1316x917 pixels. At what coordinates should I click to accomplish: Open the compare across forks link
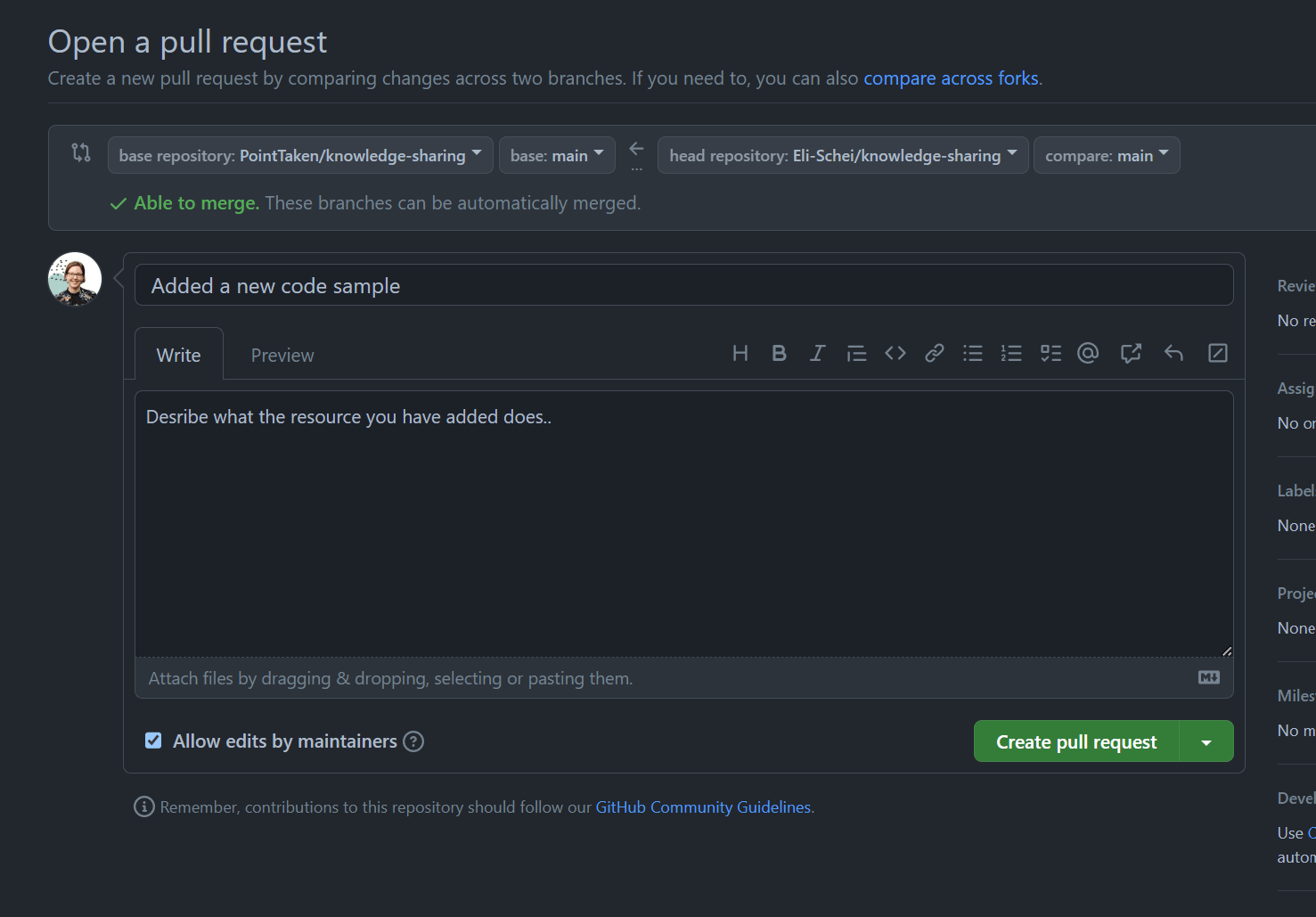pos(951,78)
